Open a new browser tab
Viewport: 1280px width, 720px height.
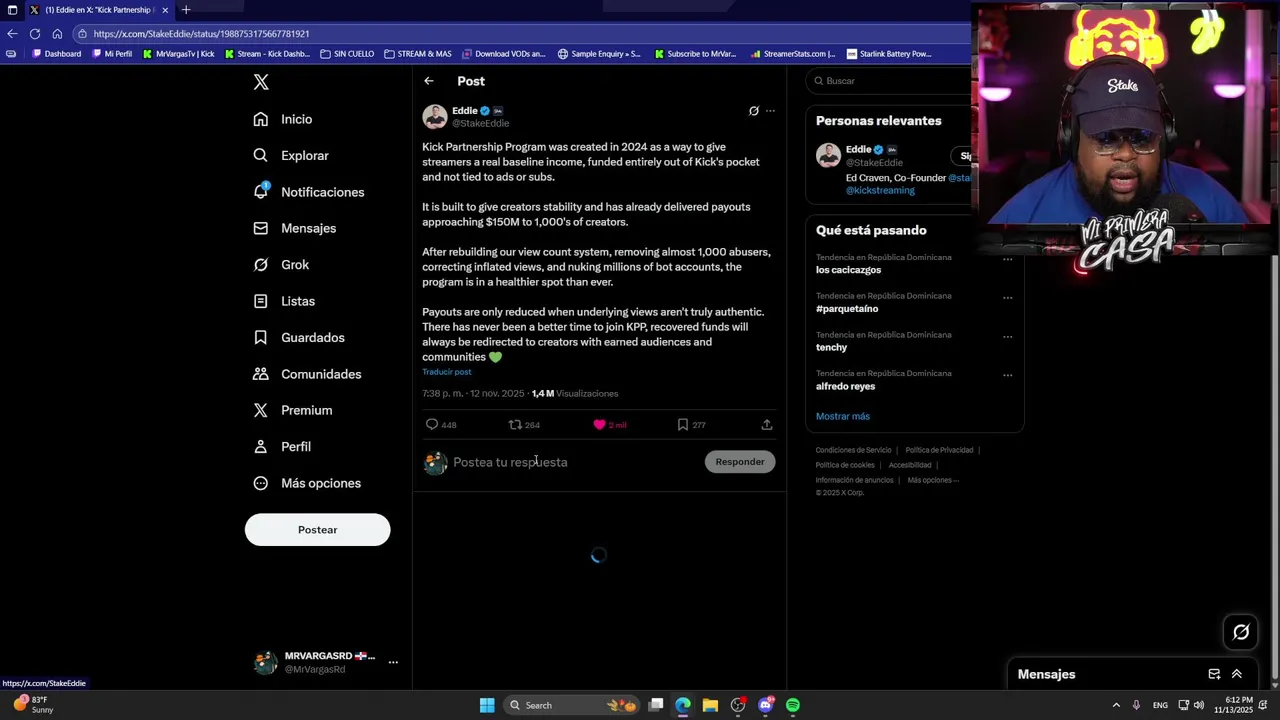pos(186,10)
